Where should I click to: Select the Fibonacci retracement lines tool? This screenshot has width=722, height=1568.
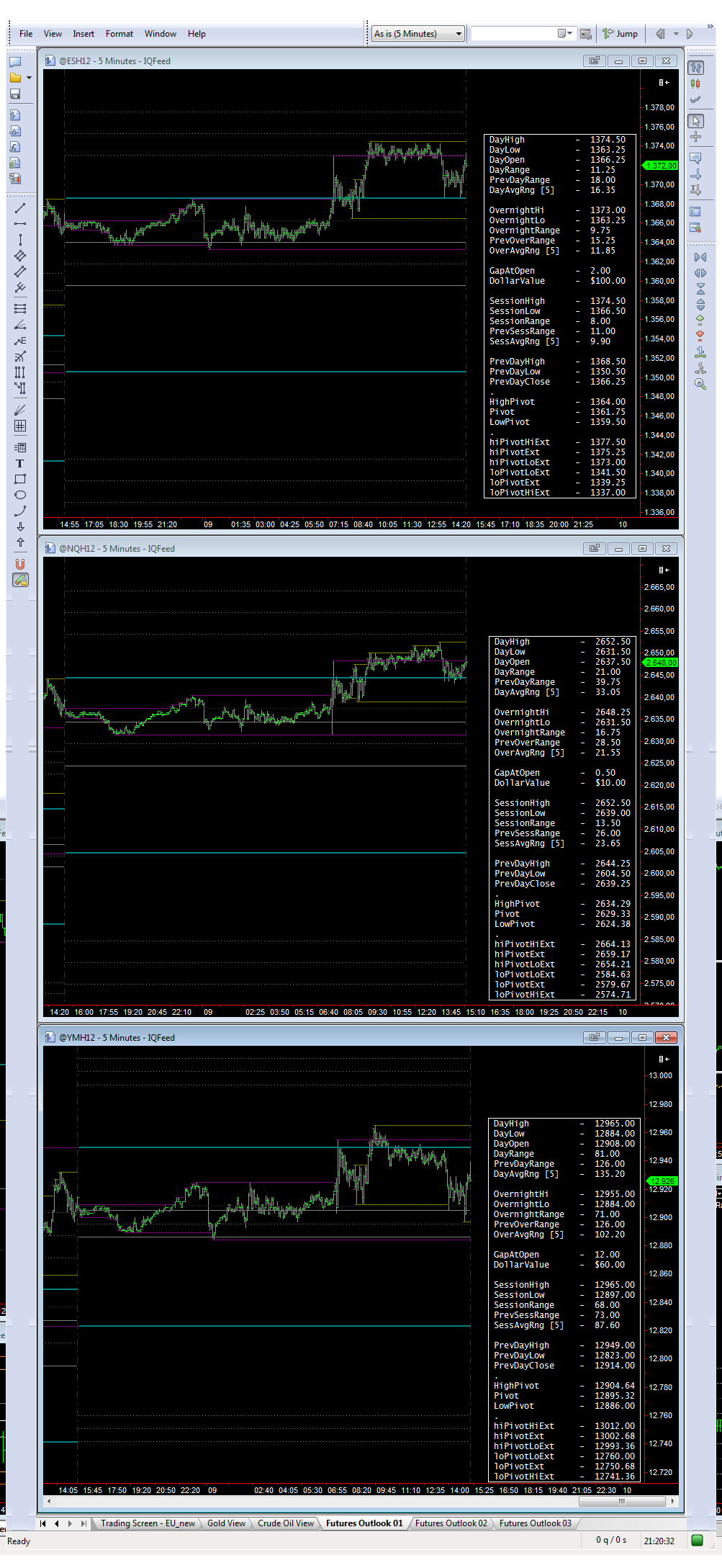pos(20,308)
